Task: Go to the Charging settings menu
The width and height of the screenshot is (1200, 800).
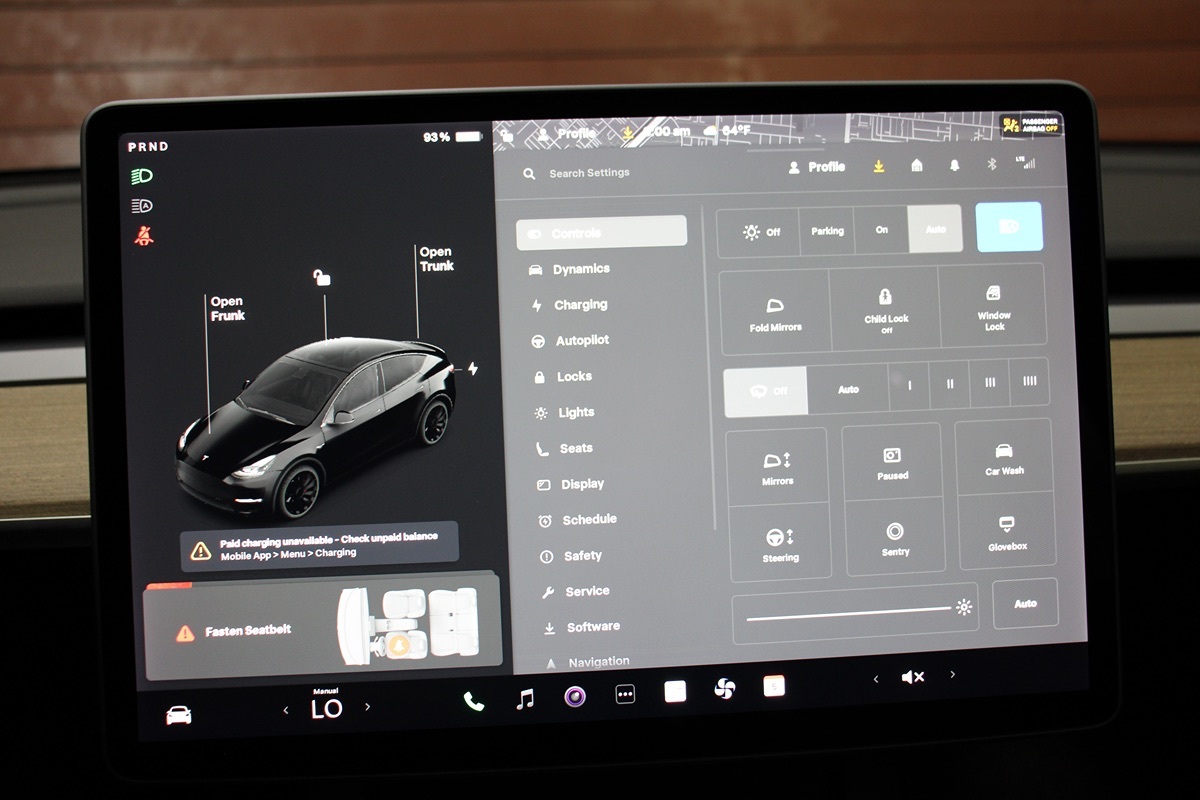Action: pyautogui.click(x=580, y=305)
